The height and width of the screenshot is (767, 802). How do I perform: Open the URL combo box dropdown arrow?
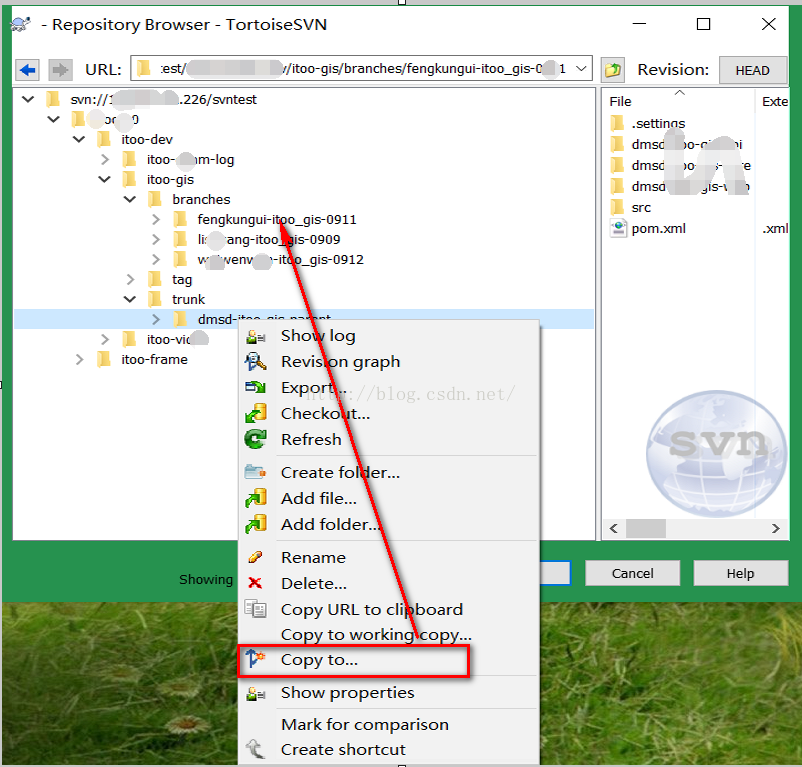(x=581, y=69)
